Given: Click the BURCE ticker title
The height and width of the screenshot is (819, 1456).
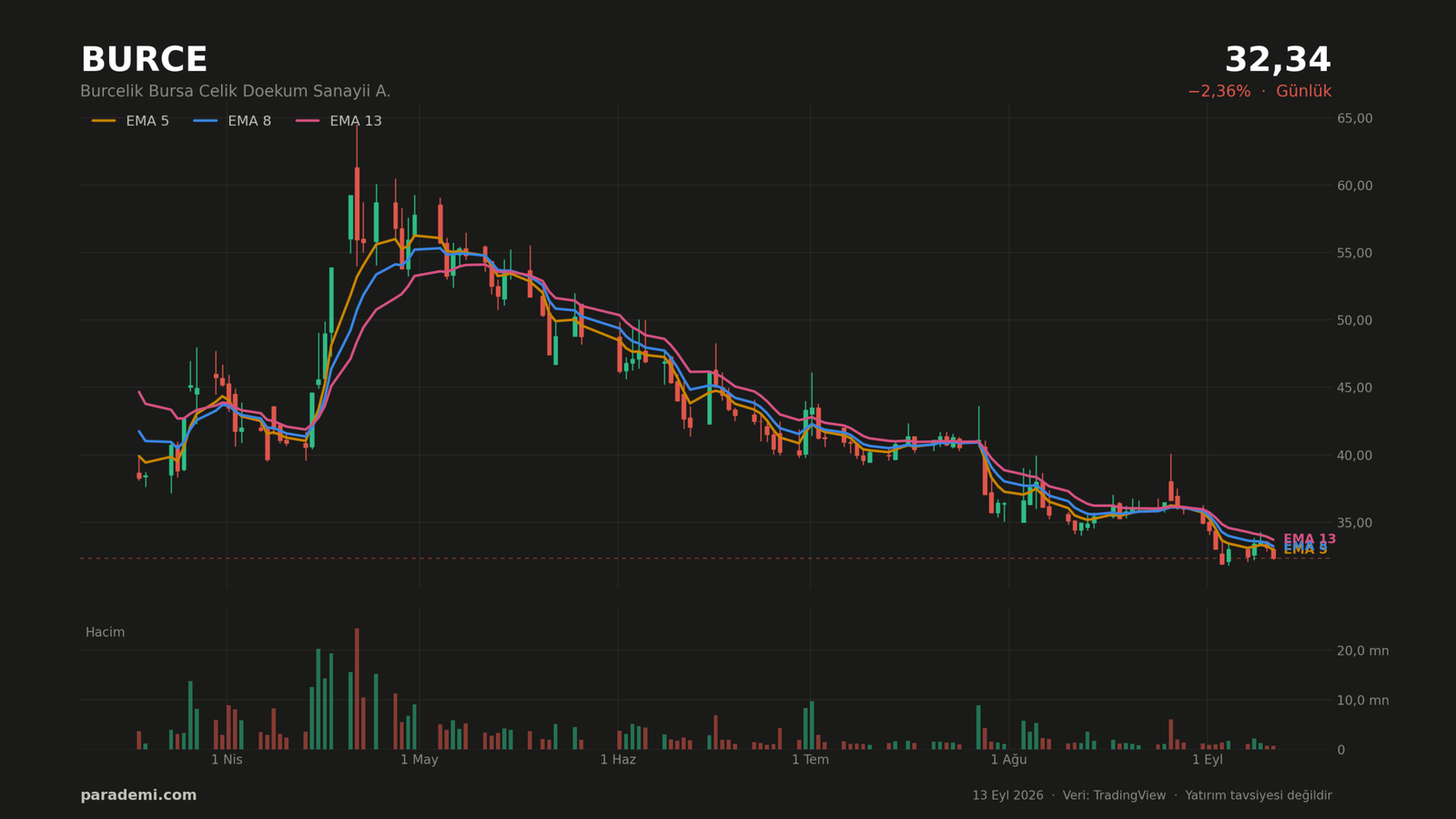Looking at the screenshot, I should coord(144,60).
